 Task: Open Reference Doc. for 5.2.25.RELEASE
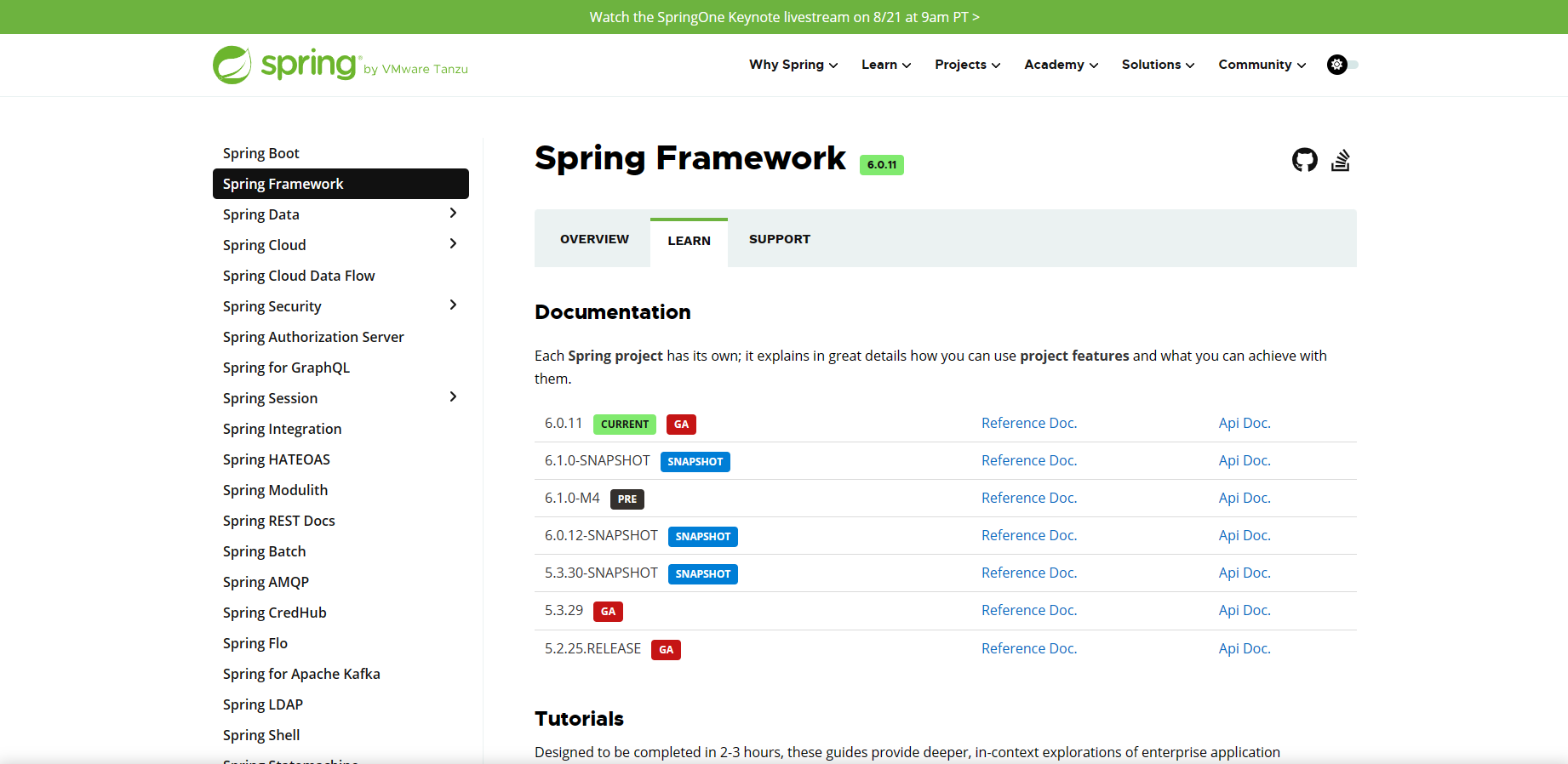click(1029, 648)
